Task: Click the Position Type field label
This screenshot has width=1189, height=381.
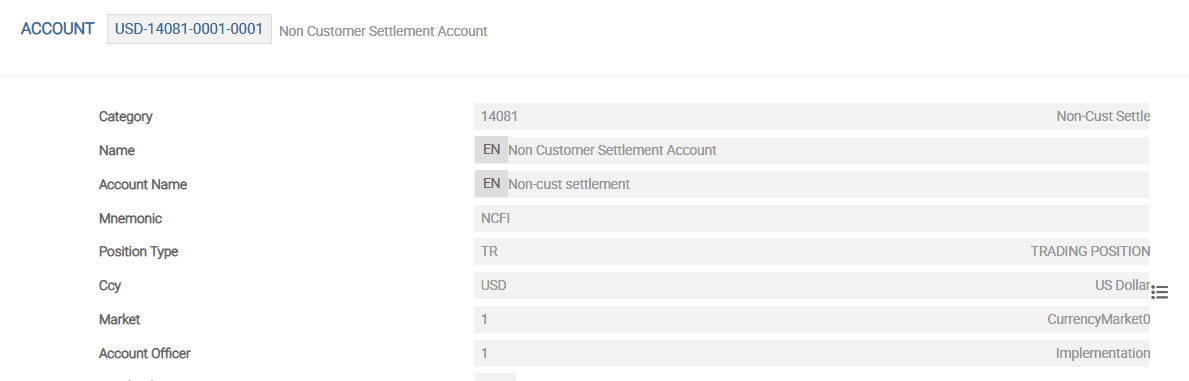Action: [x=139, y=251]
